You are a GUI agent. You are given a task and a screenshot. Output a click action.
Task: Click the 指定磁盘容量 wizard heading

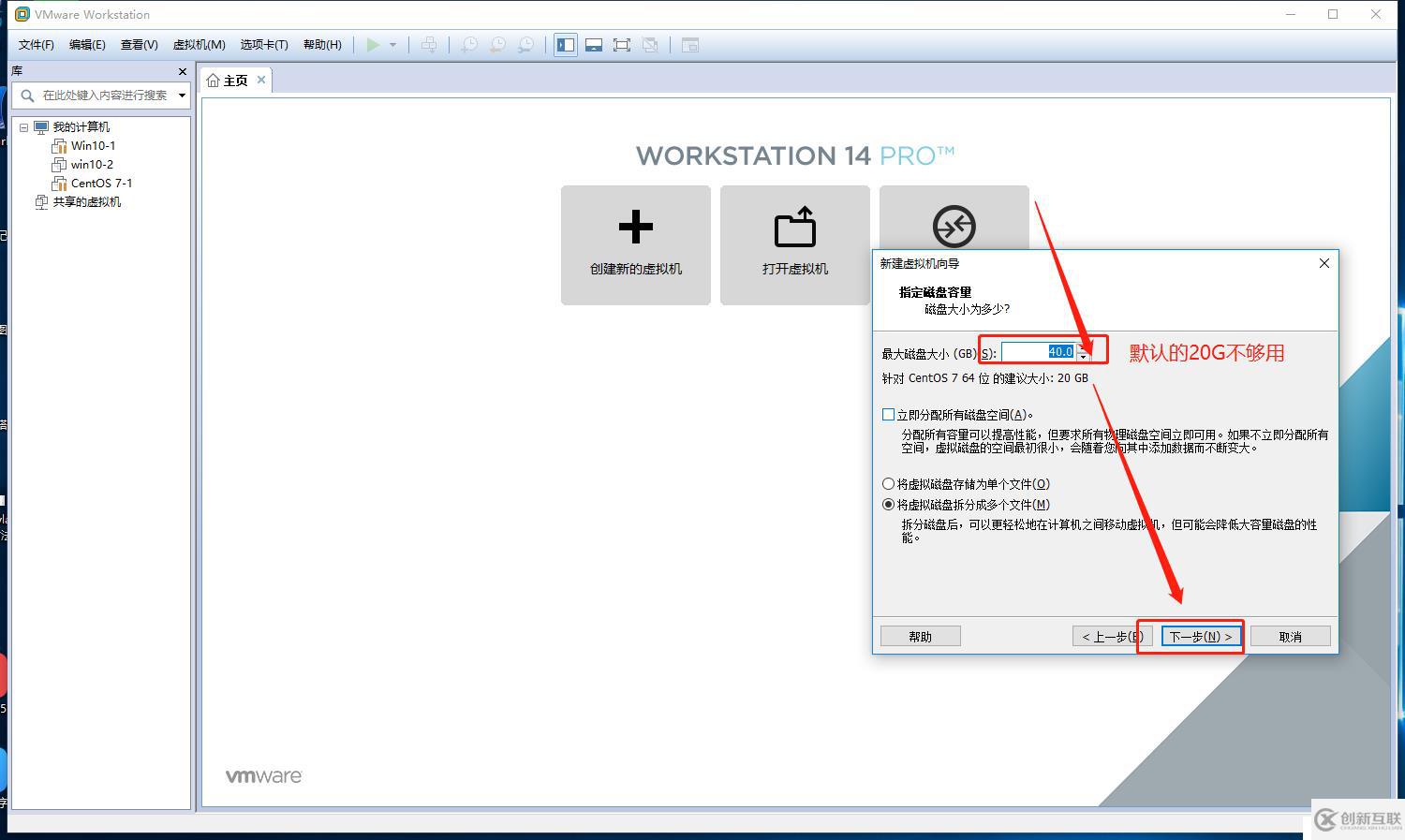pos(935,292)
